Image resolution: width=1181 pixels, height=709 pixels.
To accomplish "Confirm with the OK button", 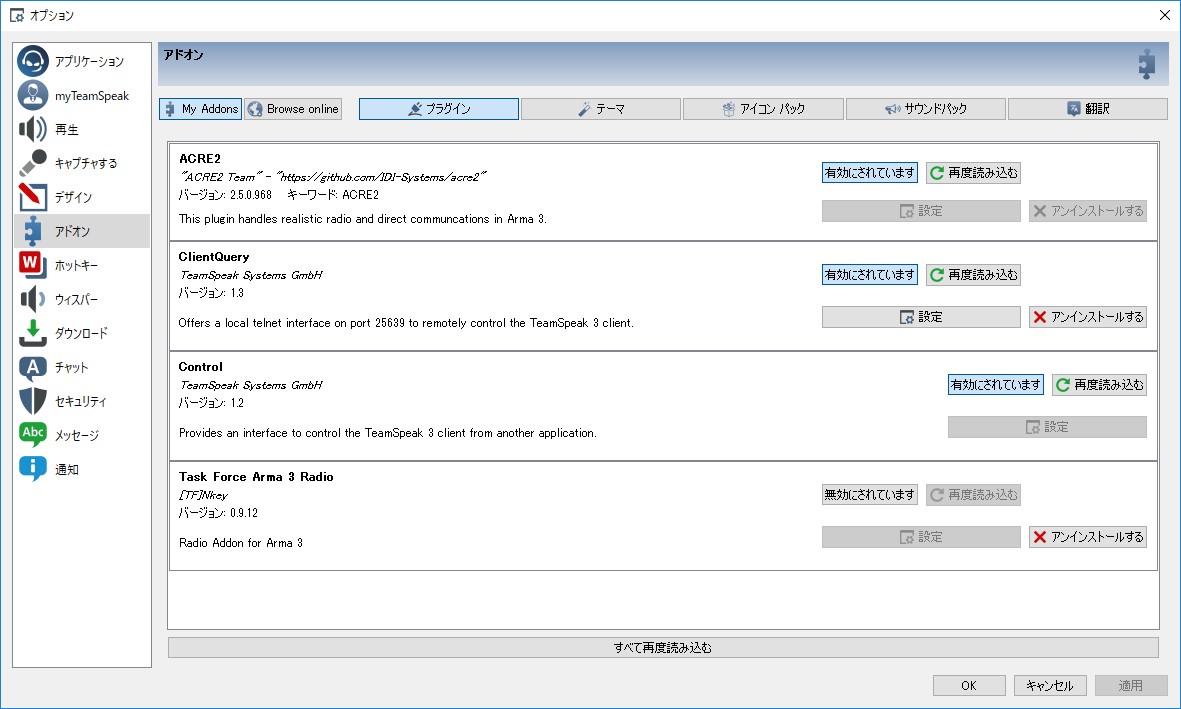I will [969, 686].
